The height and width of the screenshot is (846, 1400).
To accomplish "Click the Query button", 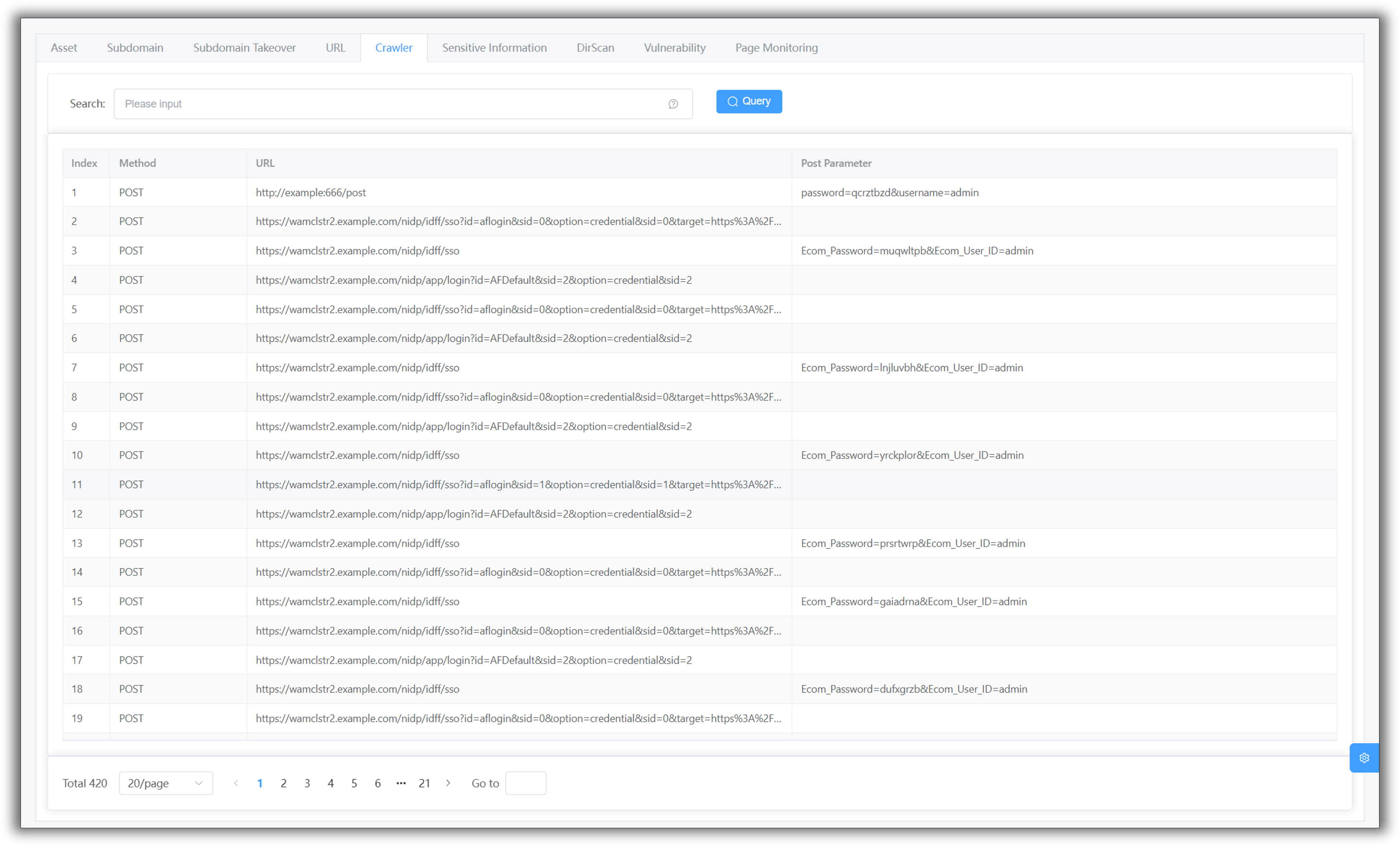I will [x=748, y=101].
